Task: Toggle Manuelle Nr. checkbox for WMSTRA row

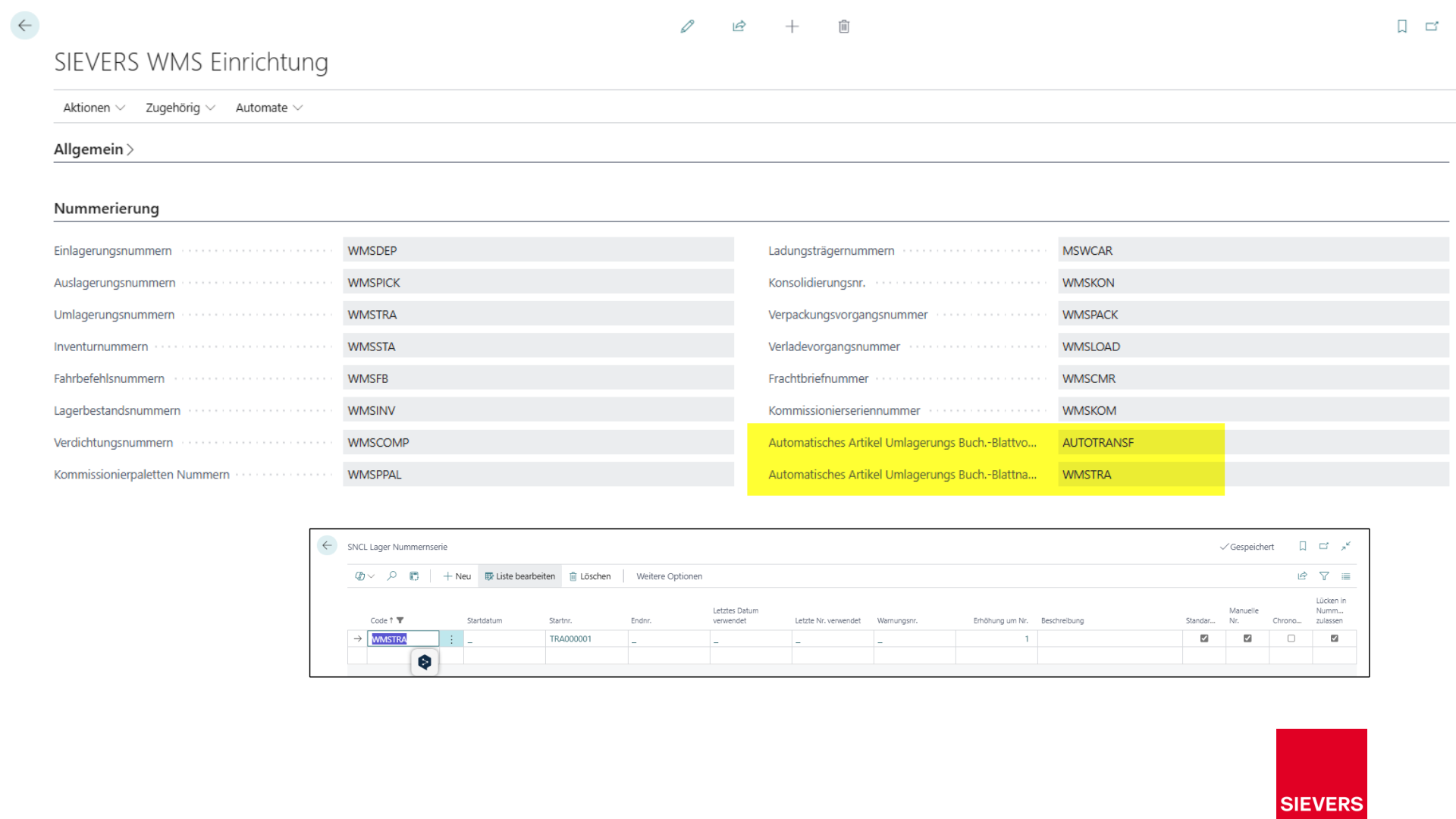Action: pos(1247,639)
